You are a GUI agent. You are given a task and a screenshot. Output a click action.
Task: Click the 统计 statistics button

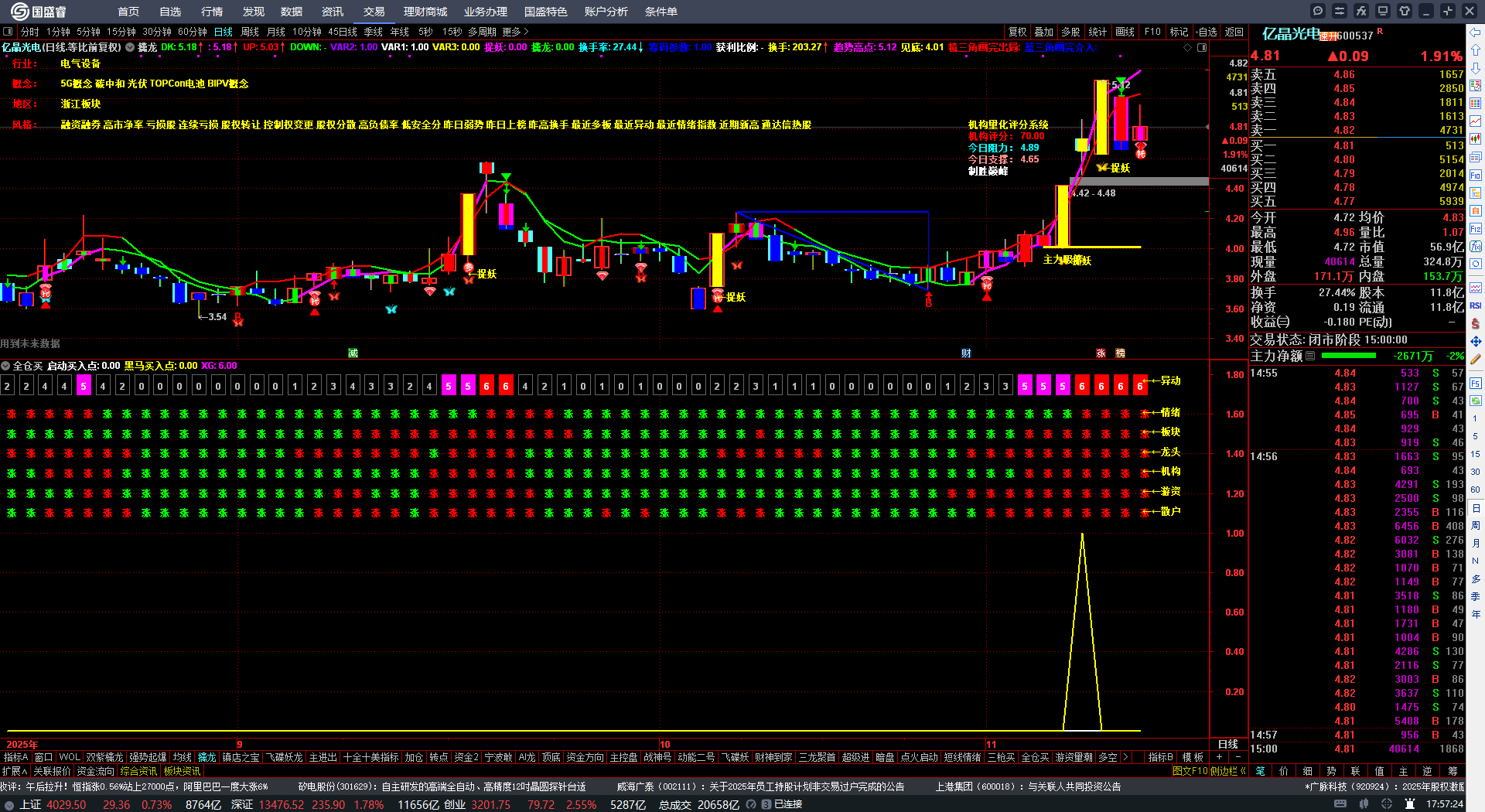(1098, 32)
